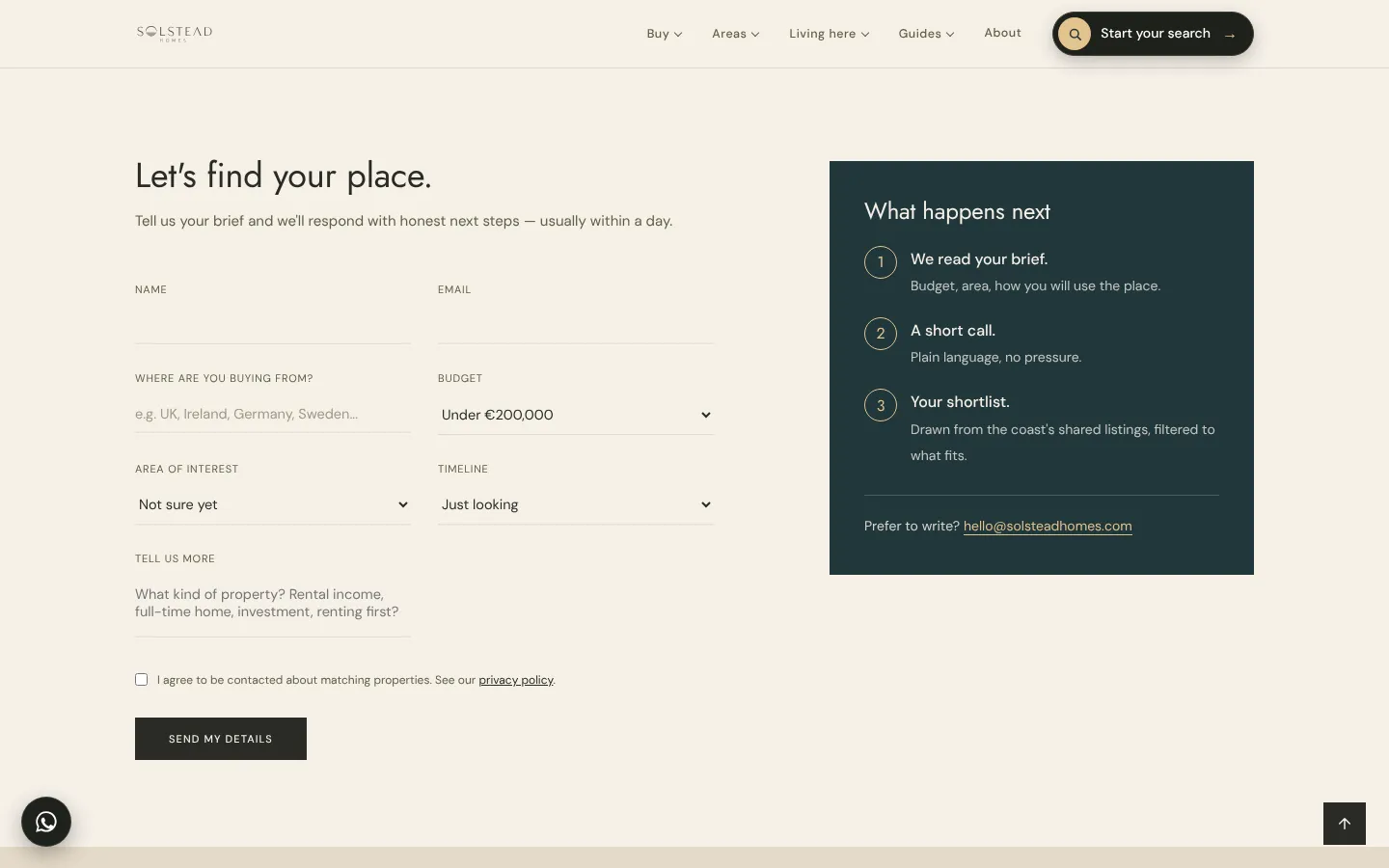This screenshot has width=1389, height=868.
Task: Click the hello@solsteadhomes.com email link
Action: (1048, 526)
